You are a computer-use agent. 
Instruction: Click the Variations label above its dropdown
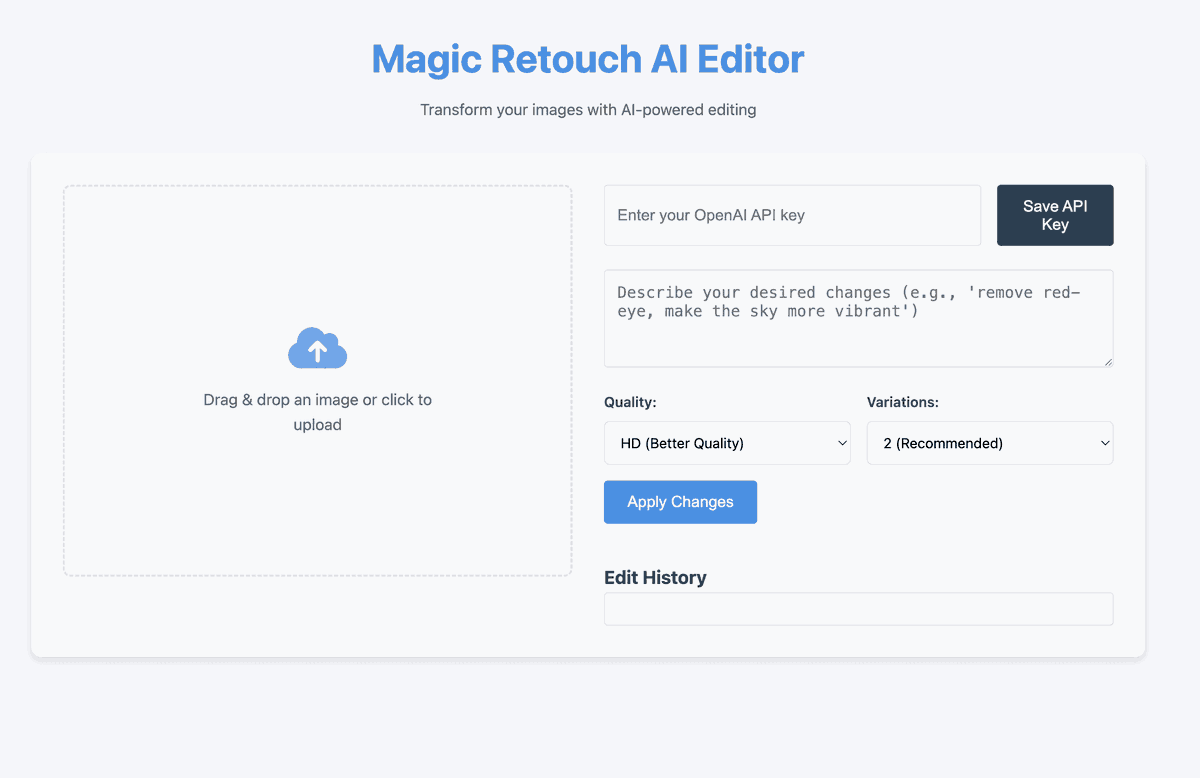[x=902, y=402]
